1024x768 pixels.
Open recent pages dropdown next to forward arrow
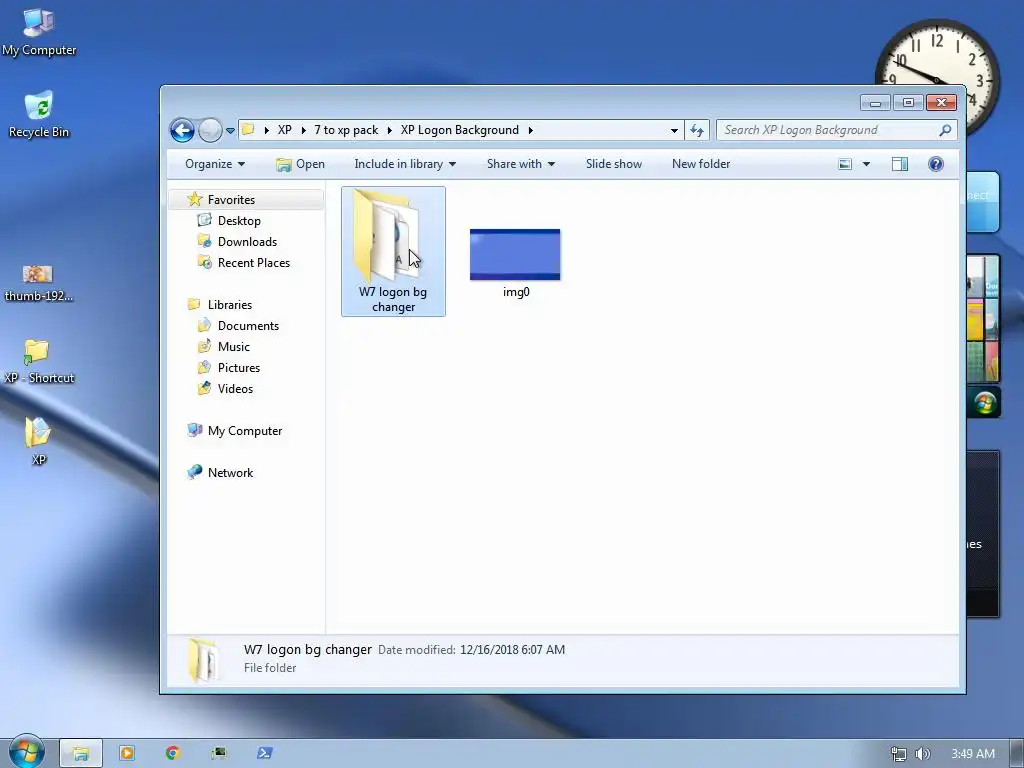pyautogui.click(x=230, y=131)
